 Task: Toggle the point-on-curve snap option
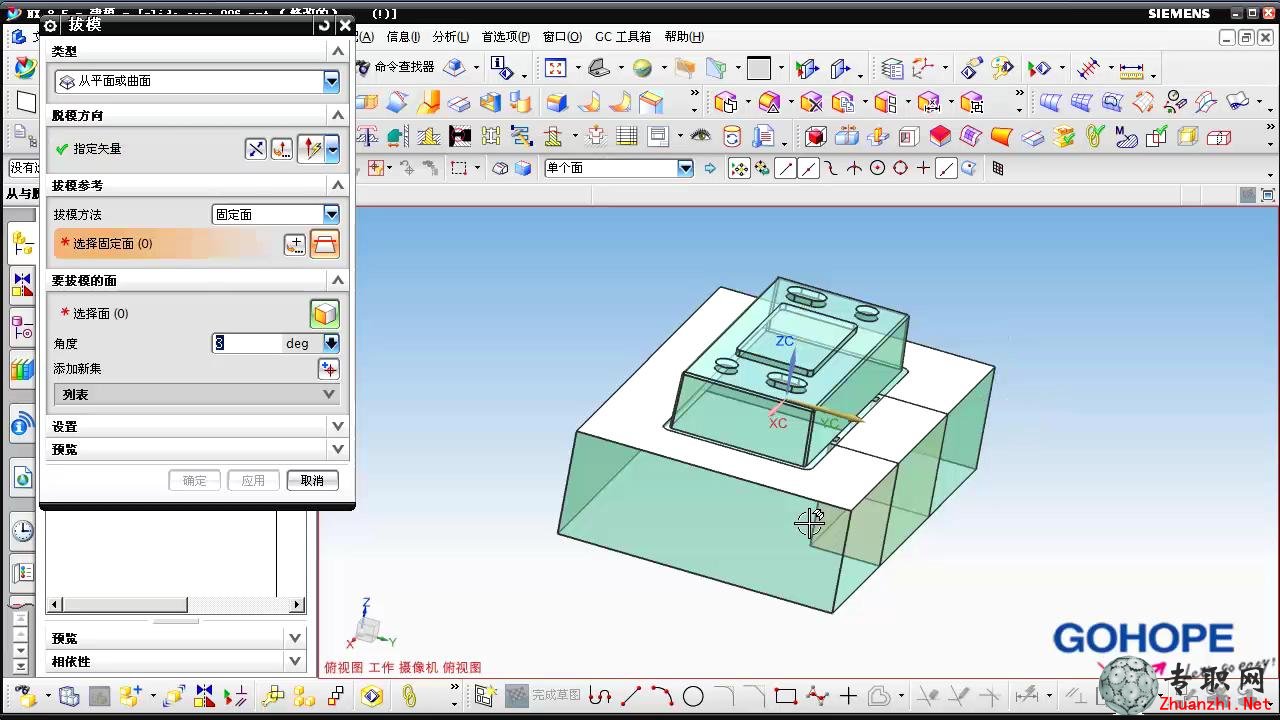[x=946, y=168]
